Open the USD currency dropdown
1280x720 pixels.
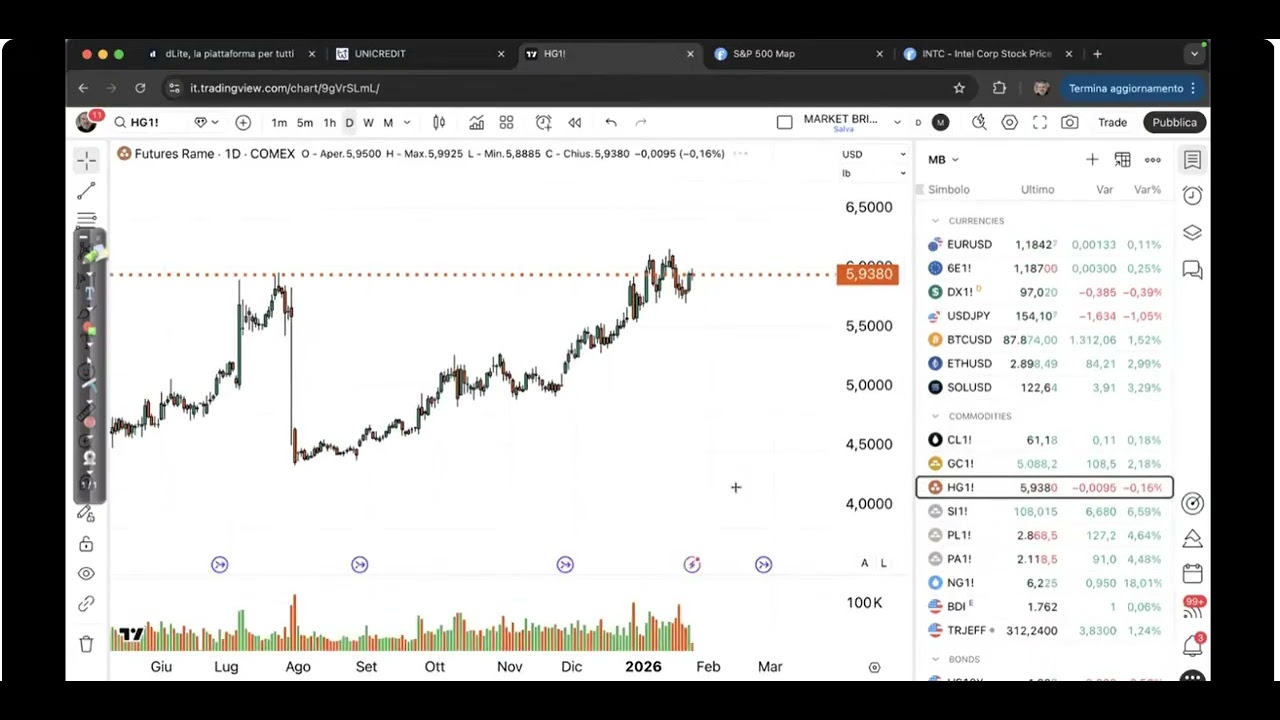tap(874, 154)
